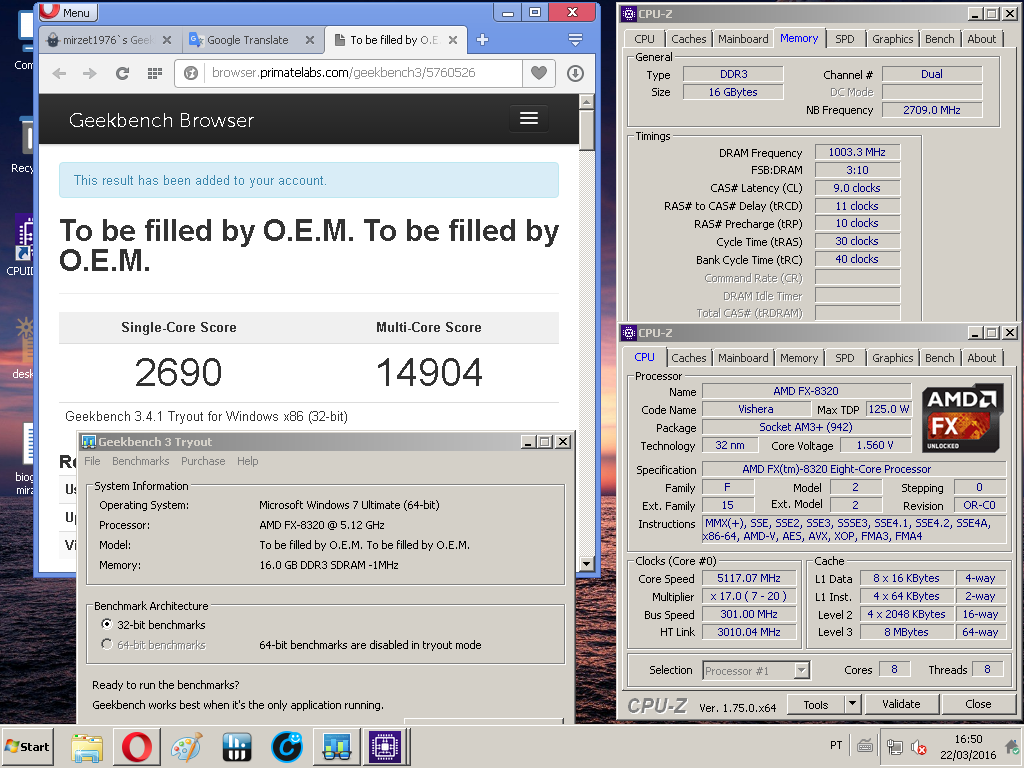
Task: Click the address bar URL field
Action: tap(362, 73)
